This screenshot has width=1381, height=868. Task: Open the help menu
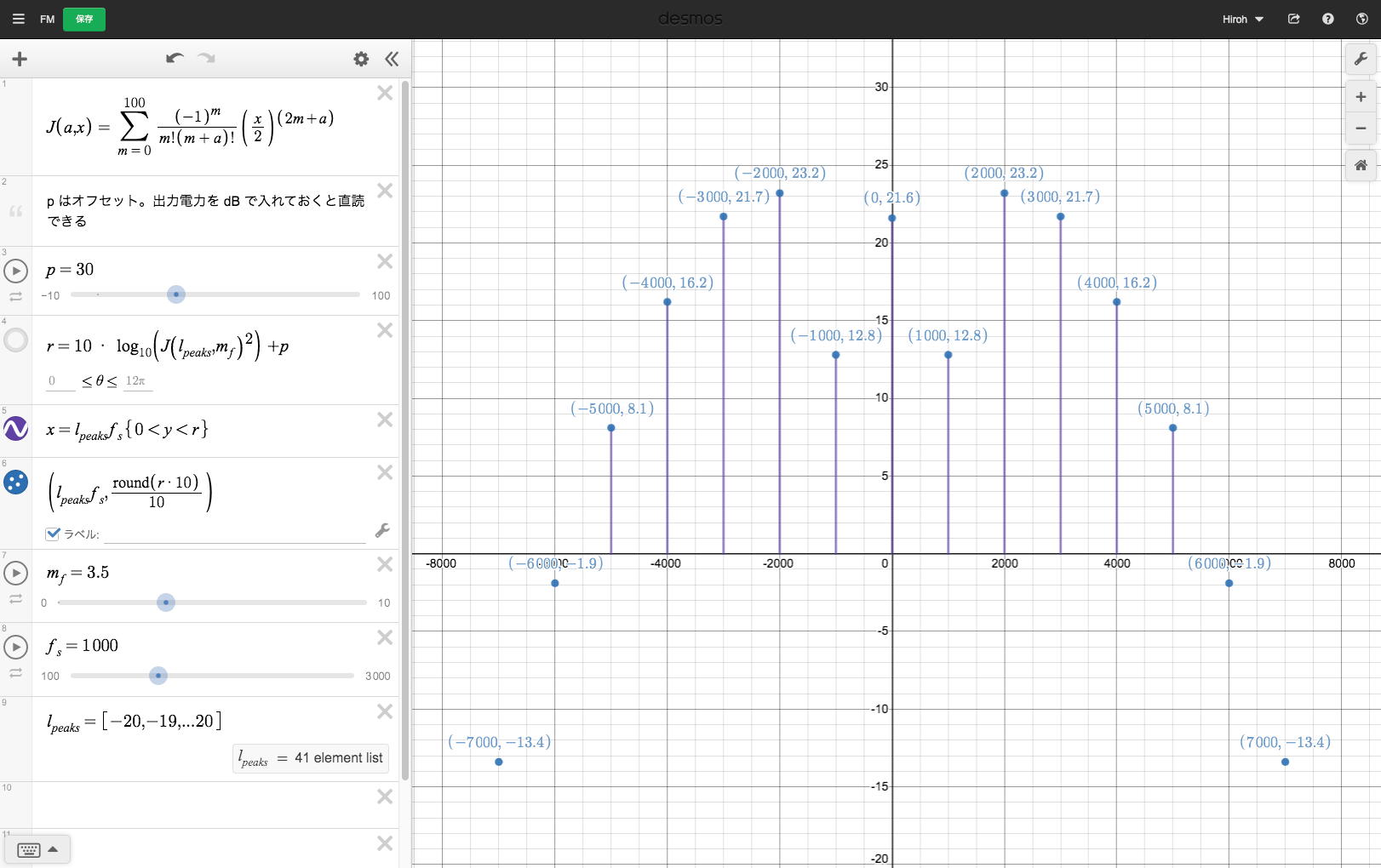pyautogui.click(x=1327, y=19)
